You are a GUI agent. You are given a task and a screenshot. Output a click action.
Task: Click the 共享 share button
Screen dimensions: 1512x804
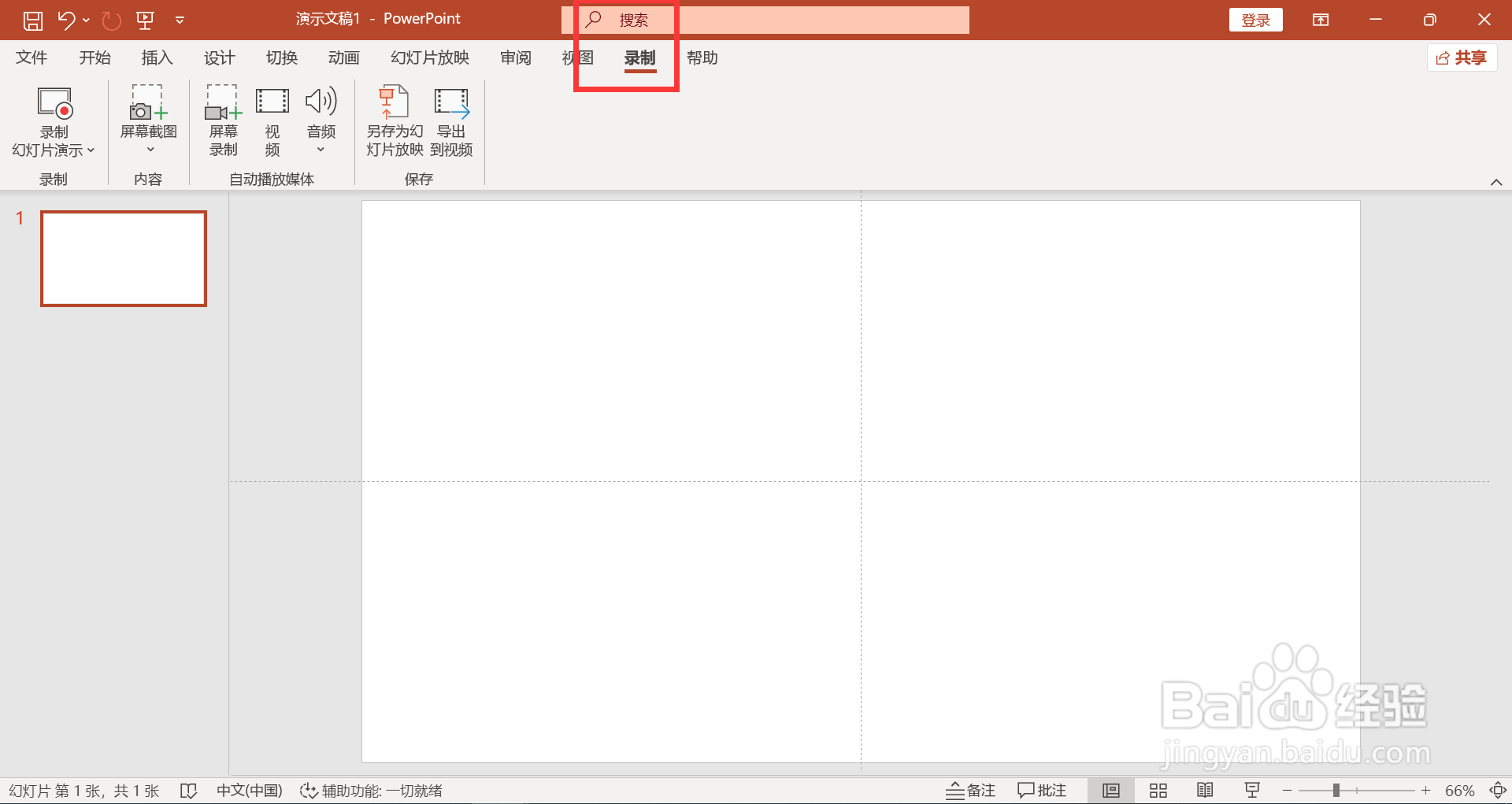(1462, 57)
